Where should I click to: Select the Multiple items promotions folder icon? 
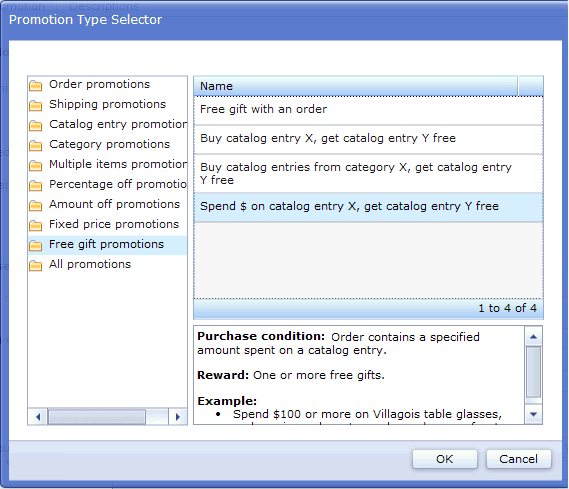[x=36, y=165]
